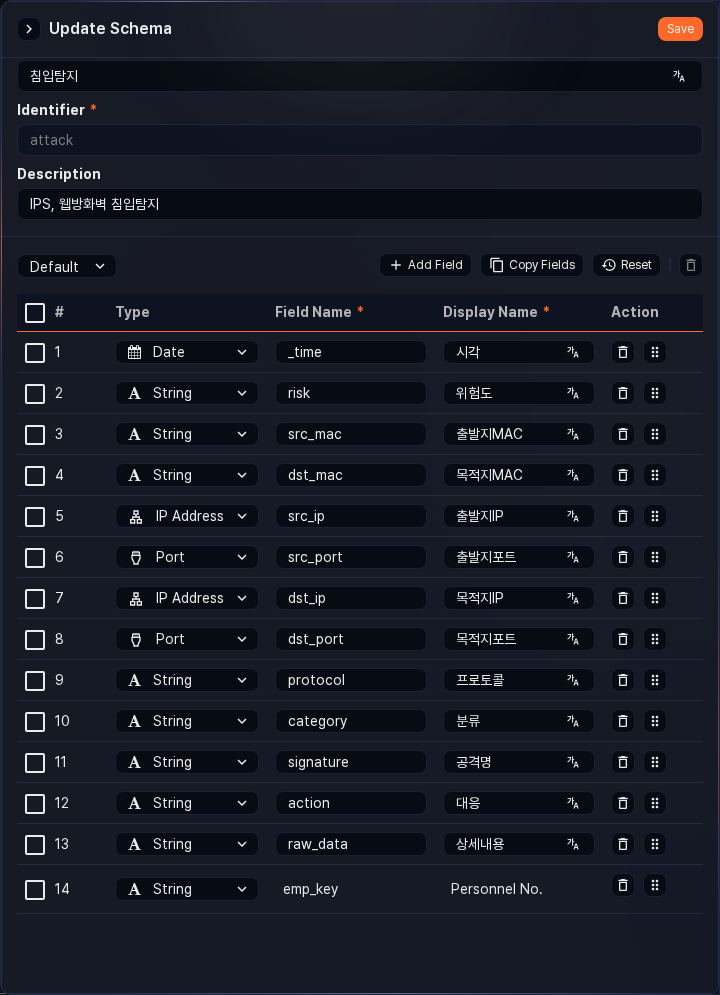This screenshot has width=720, height=995.
Task: Delete the raw_data field row
Action: tap(622, 844)
